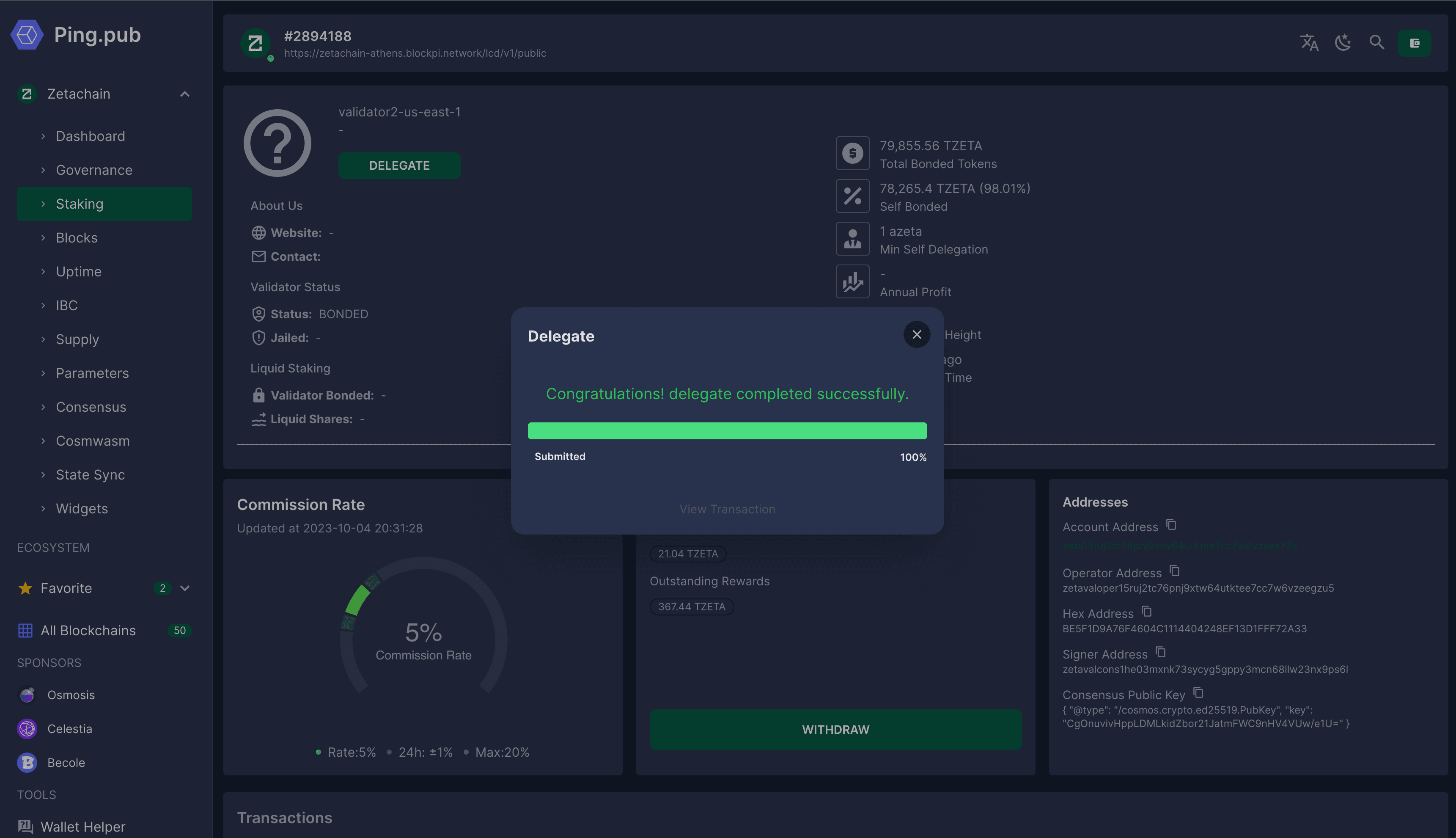Viewport: 1456px width, 838px height.
Task: Go to the Uptime page
Action: coord(79,272)
